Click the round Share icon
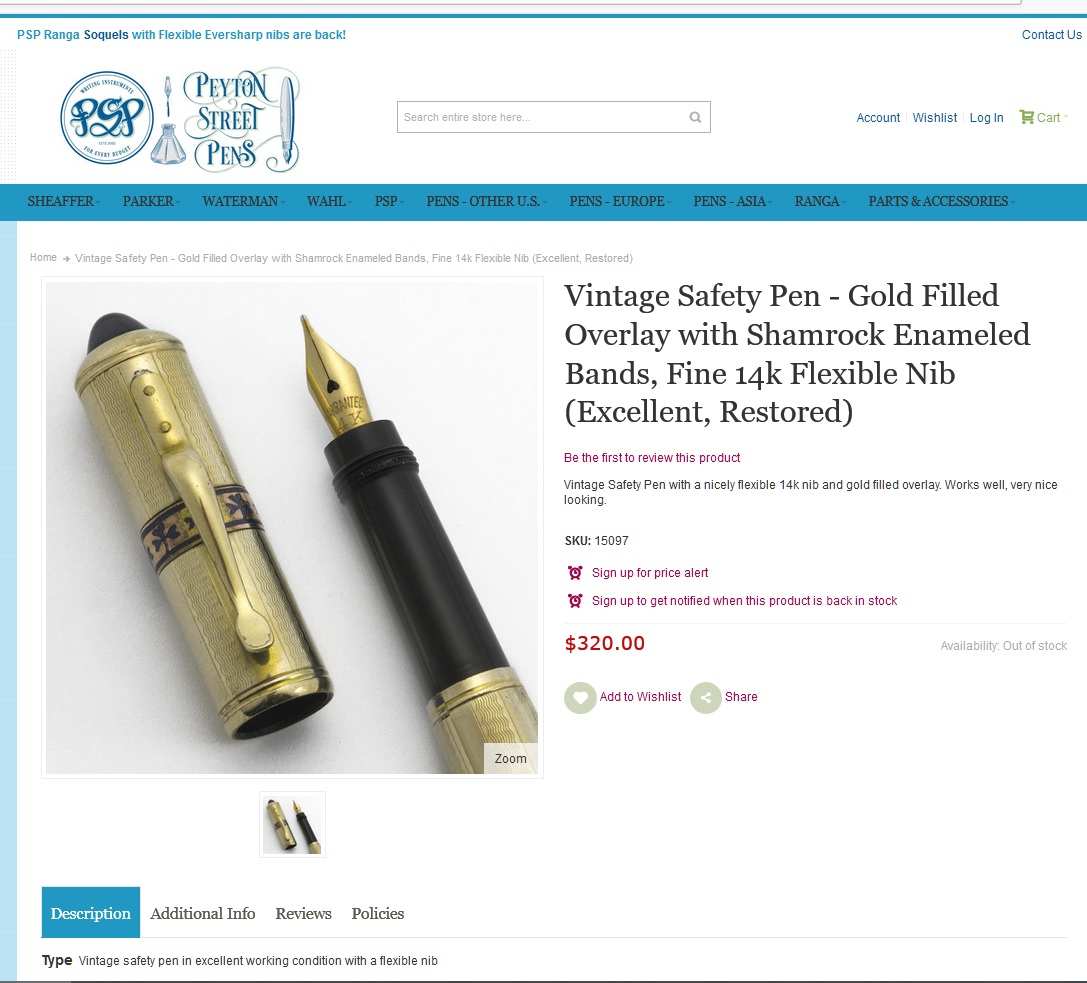This screenshot has height=983, width=1087. [x=706, y=697]
